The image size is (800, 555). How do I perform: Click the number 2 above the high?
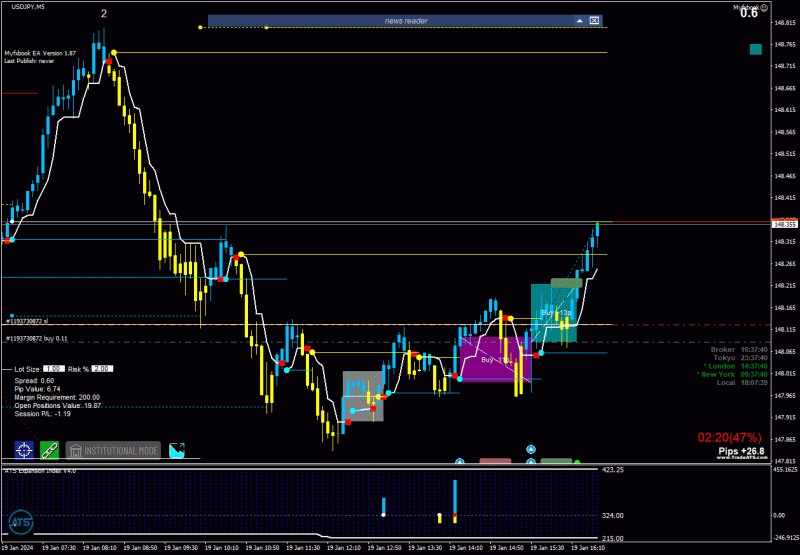(104, 14)
